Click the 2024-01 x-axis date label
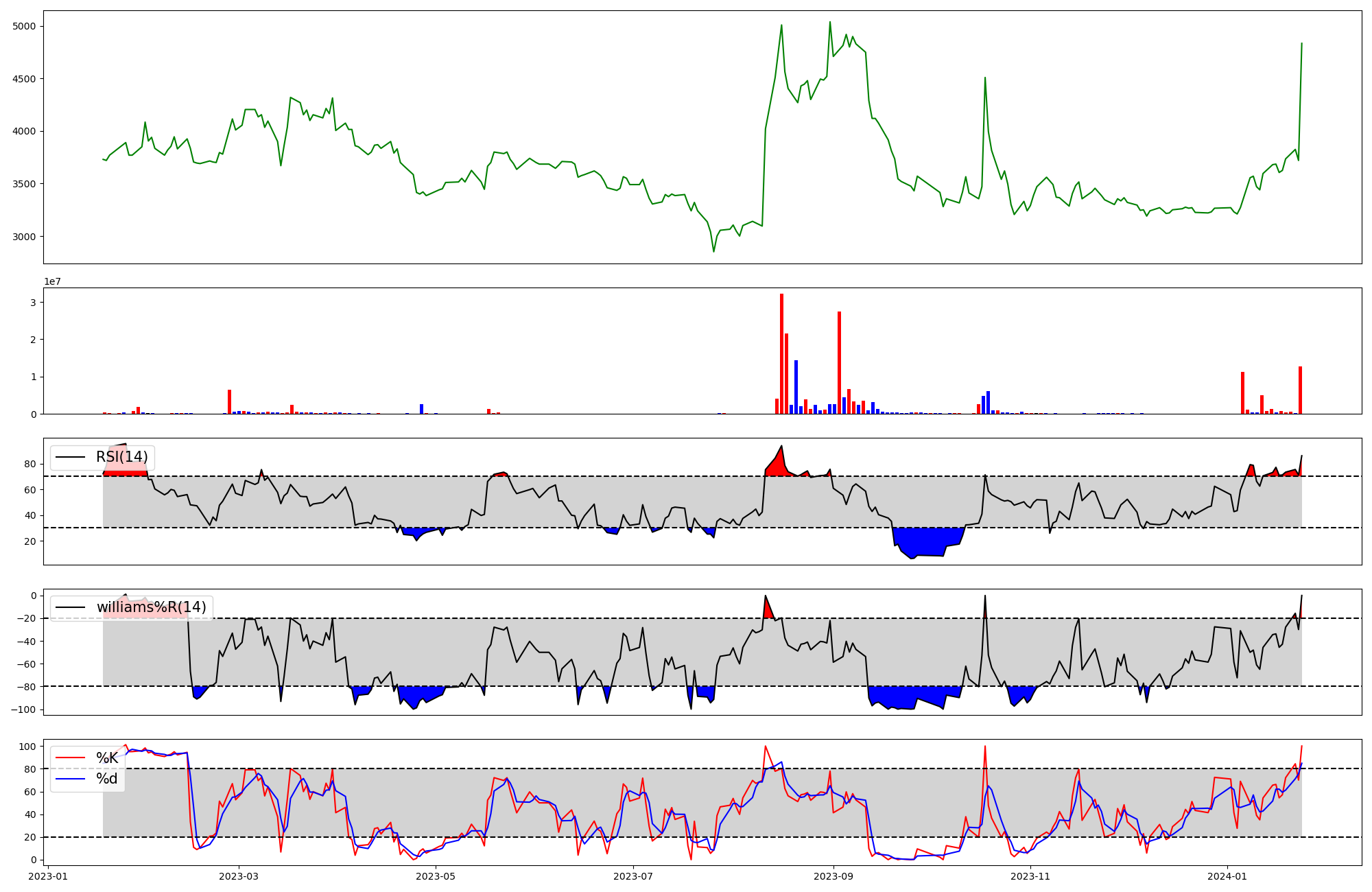1372x892 pixels. [1227, 876]
